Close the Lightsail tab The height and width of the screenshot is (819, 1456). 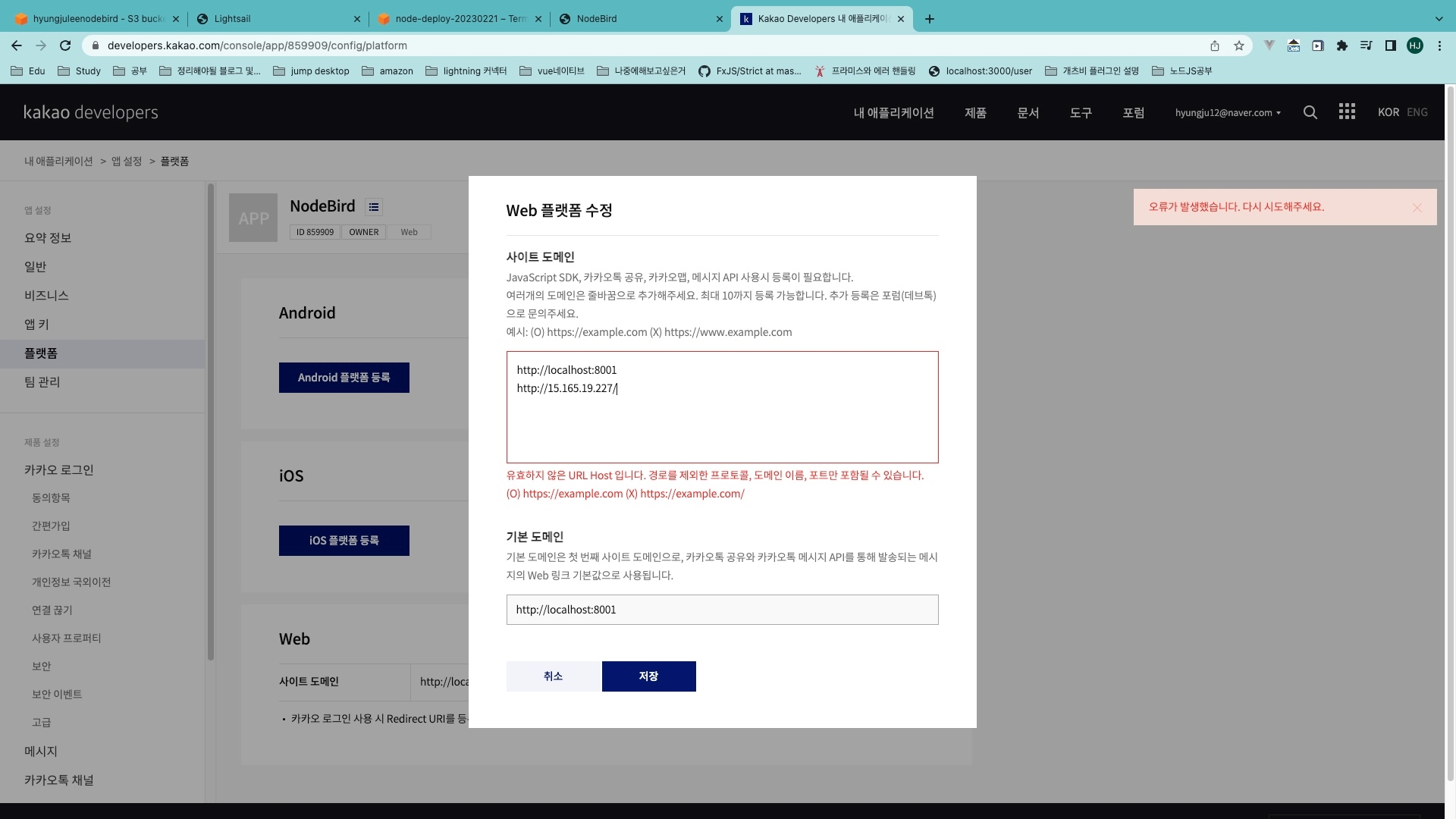coord(357,19)
